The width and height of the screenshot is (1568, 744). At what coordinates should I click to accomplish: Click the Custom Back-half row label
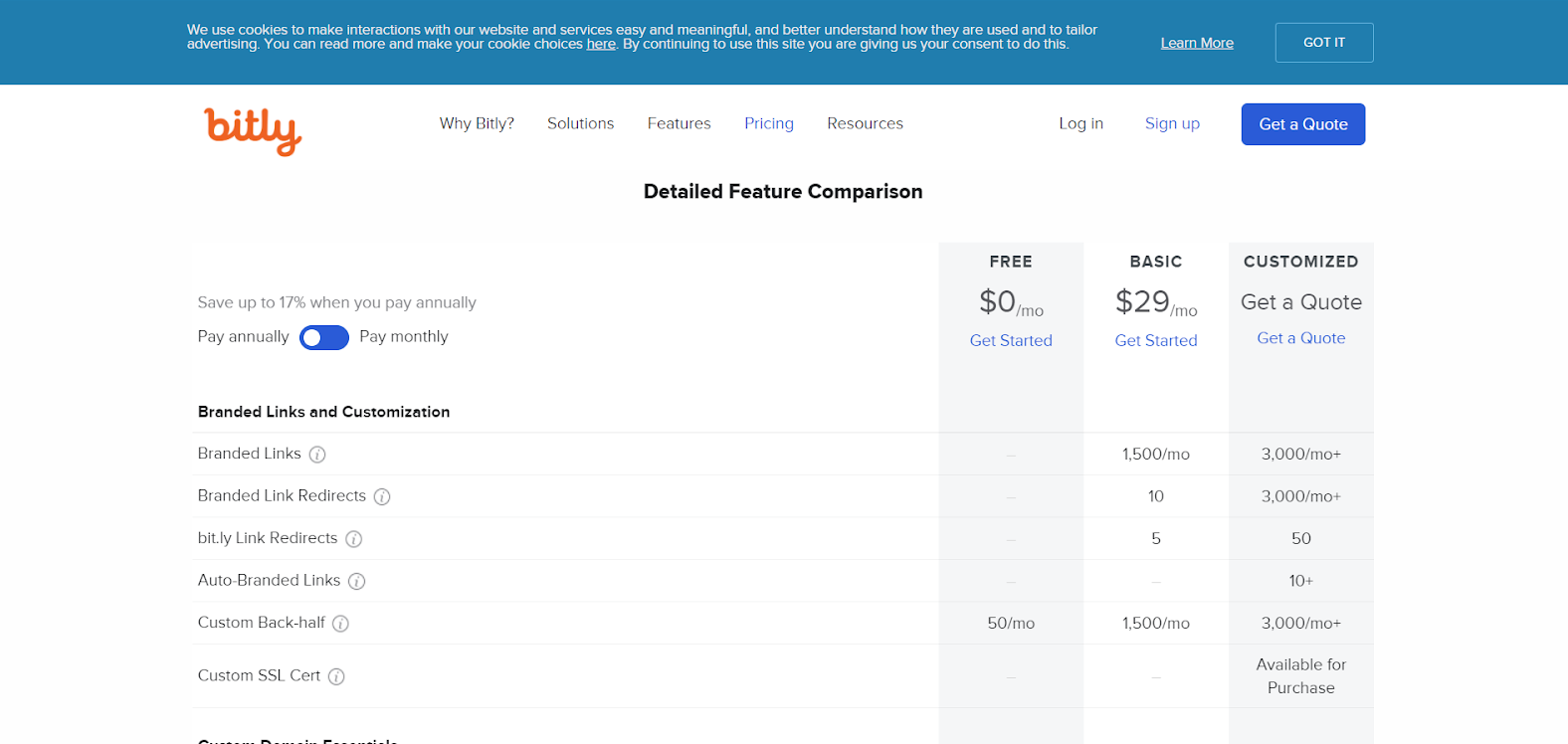(x=262, y=623)
